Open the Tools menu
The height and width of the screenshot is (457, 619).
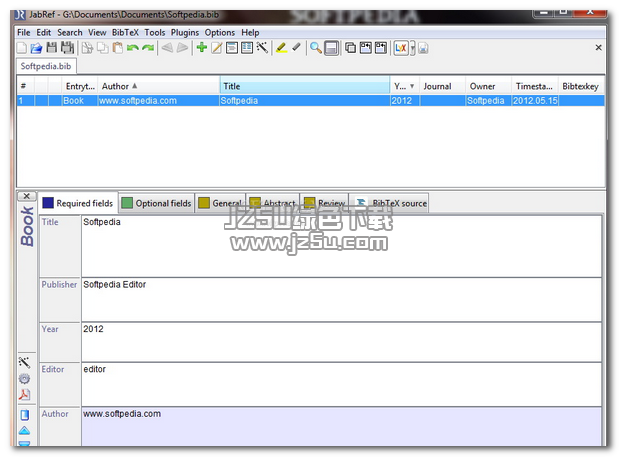click(155, 32)
